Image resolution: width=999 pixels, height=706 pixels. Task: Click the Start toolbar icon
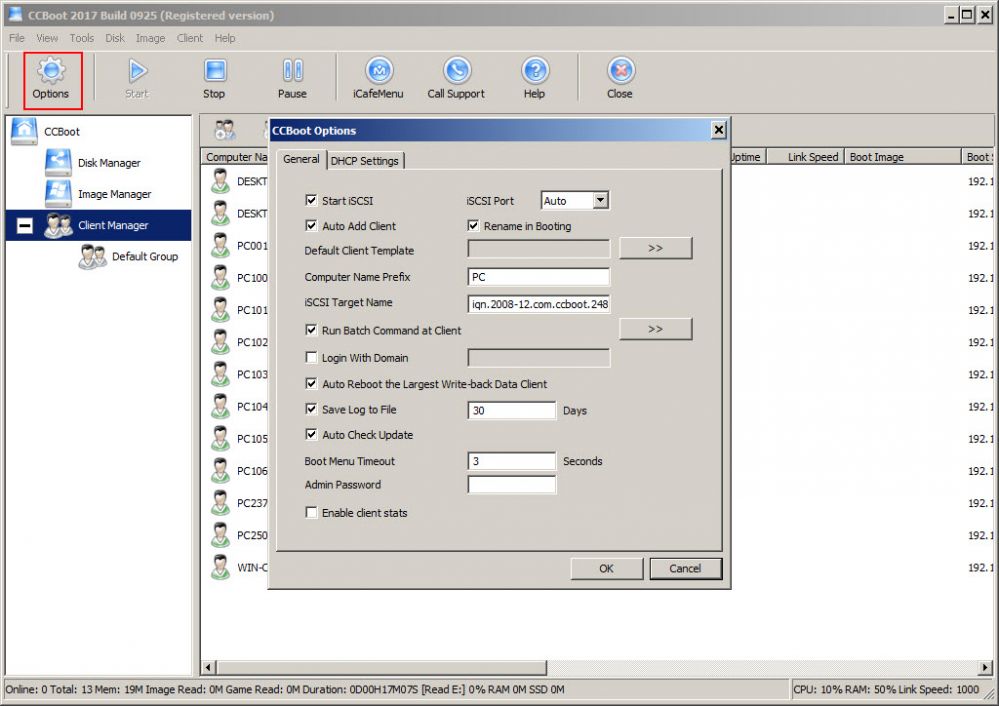[x=136, y=71]
